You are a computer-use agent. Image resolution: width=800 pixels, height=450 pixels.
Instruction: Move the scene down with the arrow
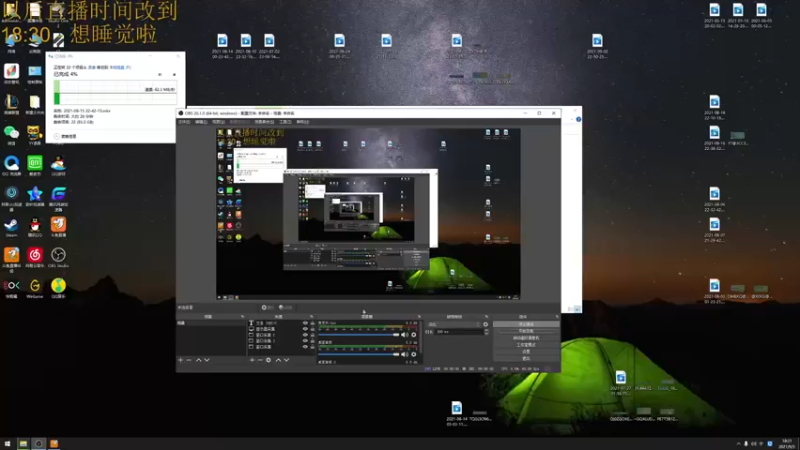pos(207,360)
